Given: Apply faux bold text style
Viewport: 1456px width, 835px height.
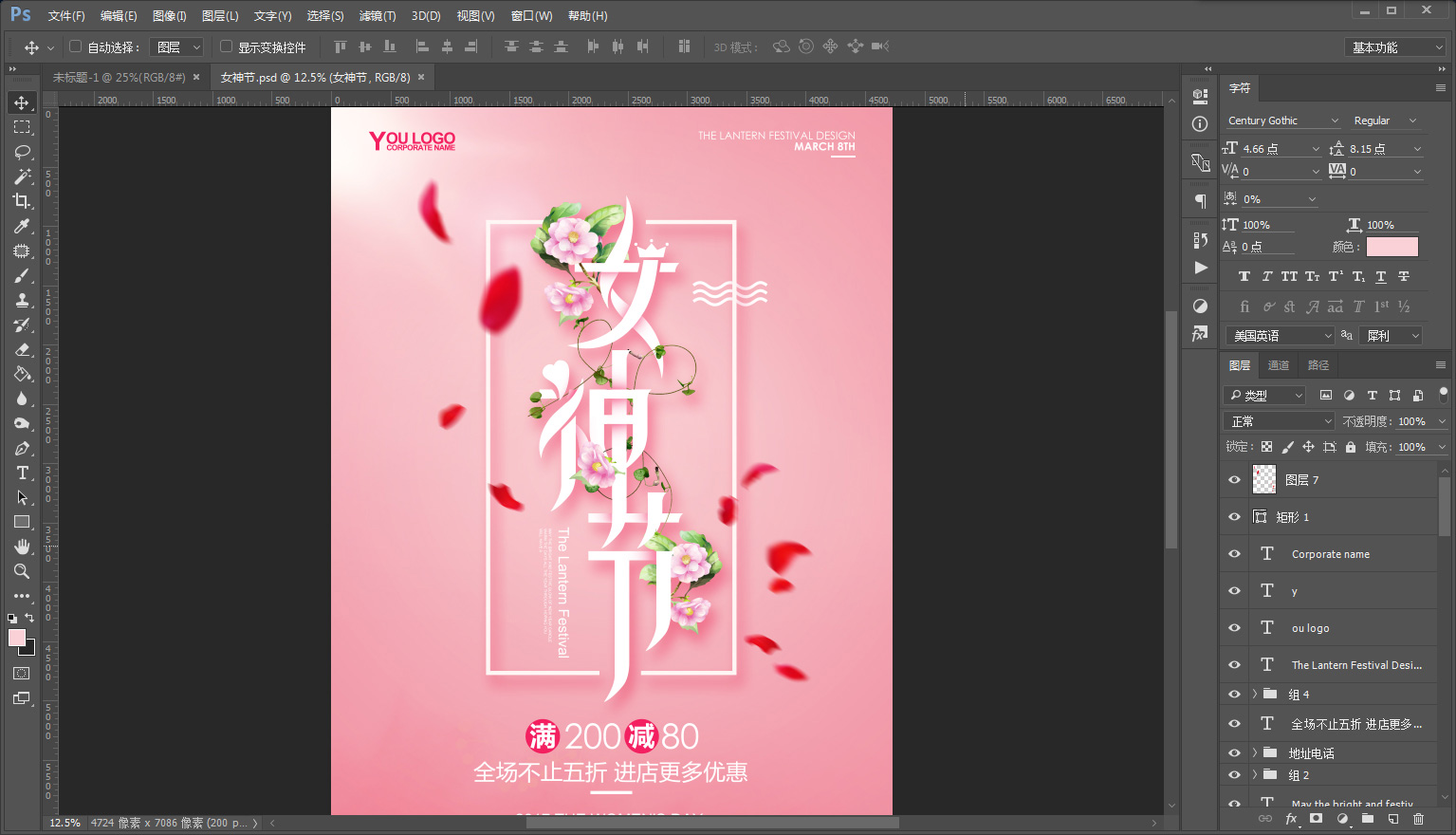Looking at the screenshot, I should 1244,276.
